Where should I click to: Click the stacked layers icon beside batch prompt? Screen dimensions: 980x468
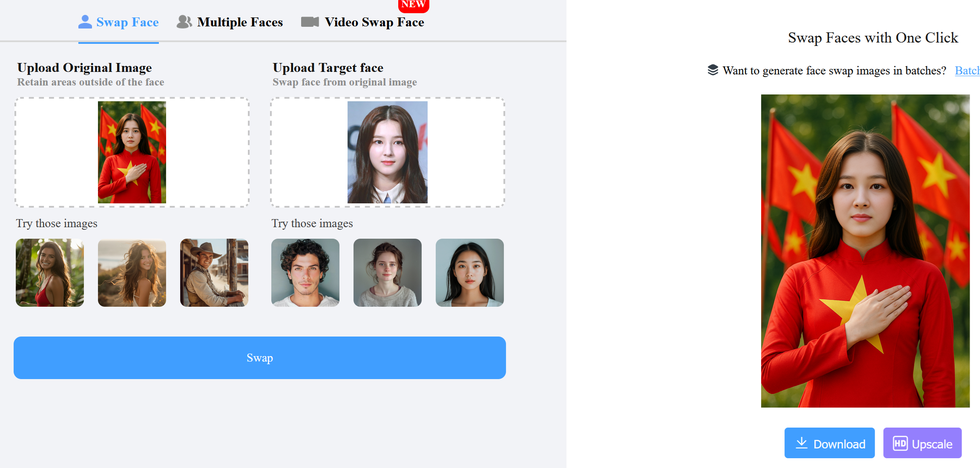pos(712,70)
